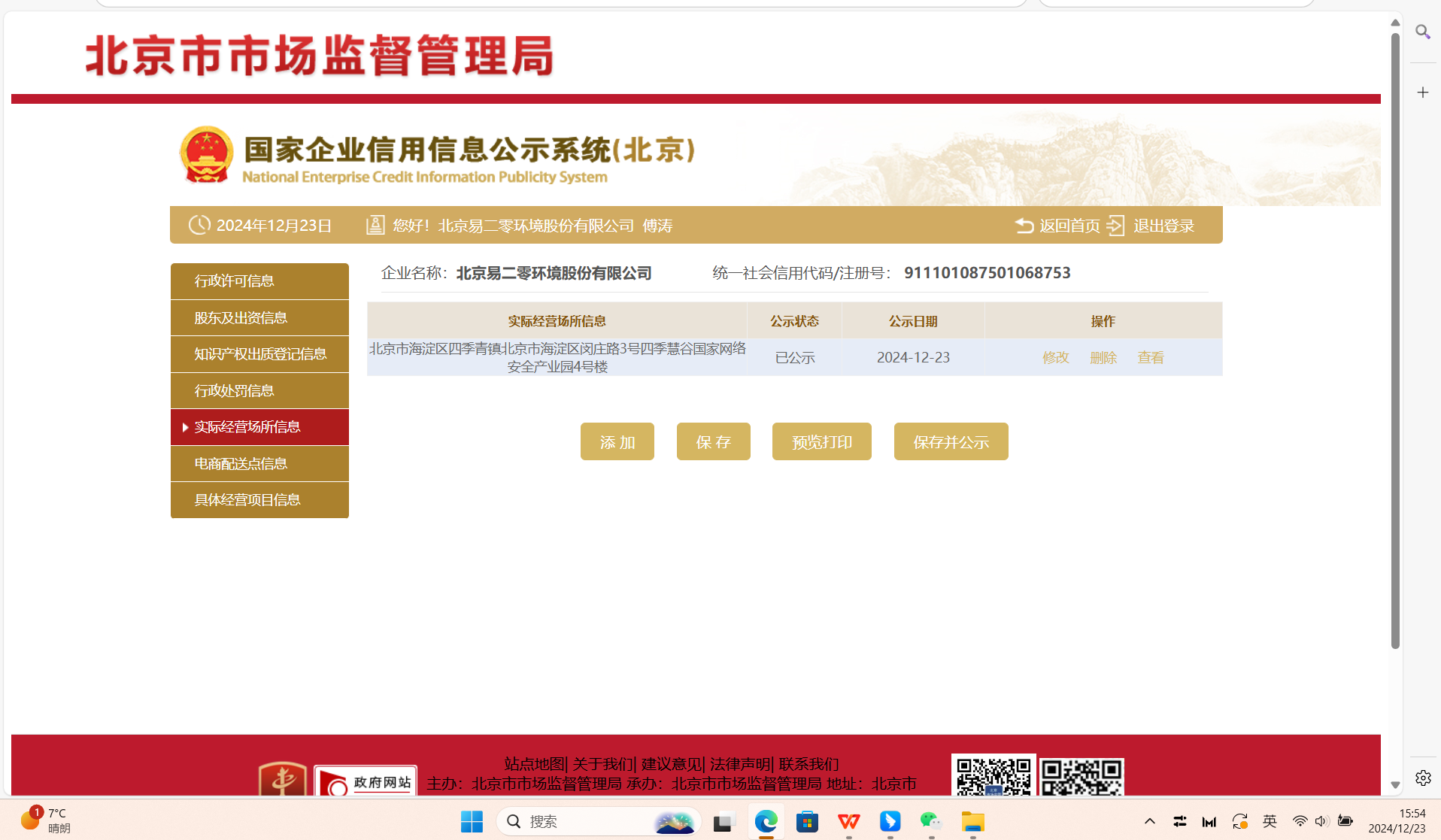Switch to Microsoft Edge in the taskbar
This screenshot has width=1441, height=840.
(766, 821)
